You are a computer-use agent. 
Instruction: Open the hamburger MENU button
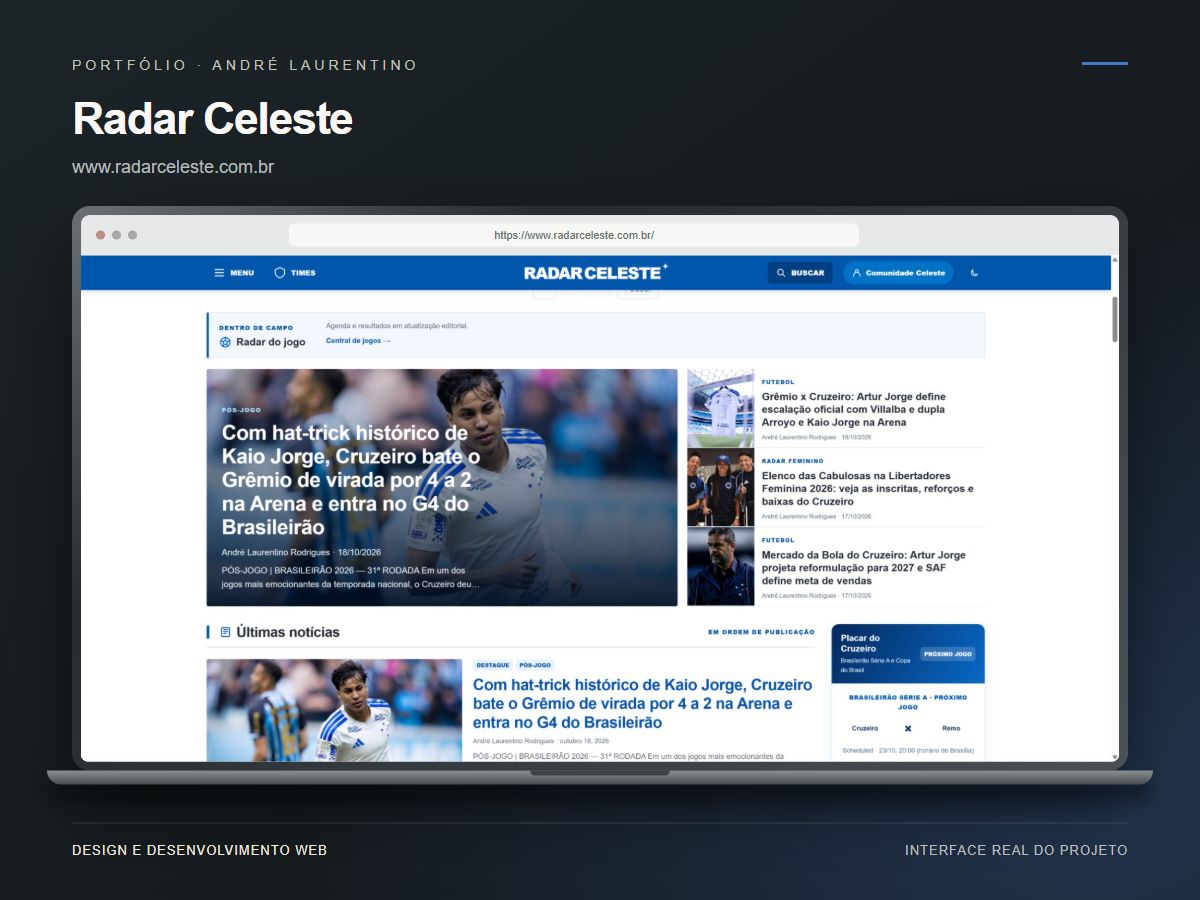(234, 273)
